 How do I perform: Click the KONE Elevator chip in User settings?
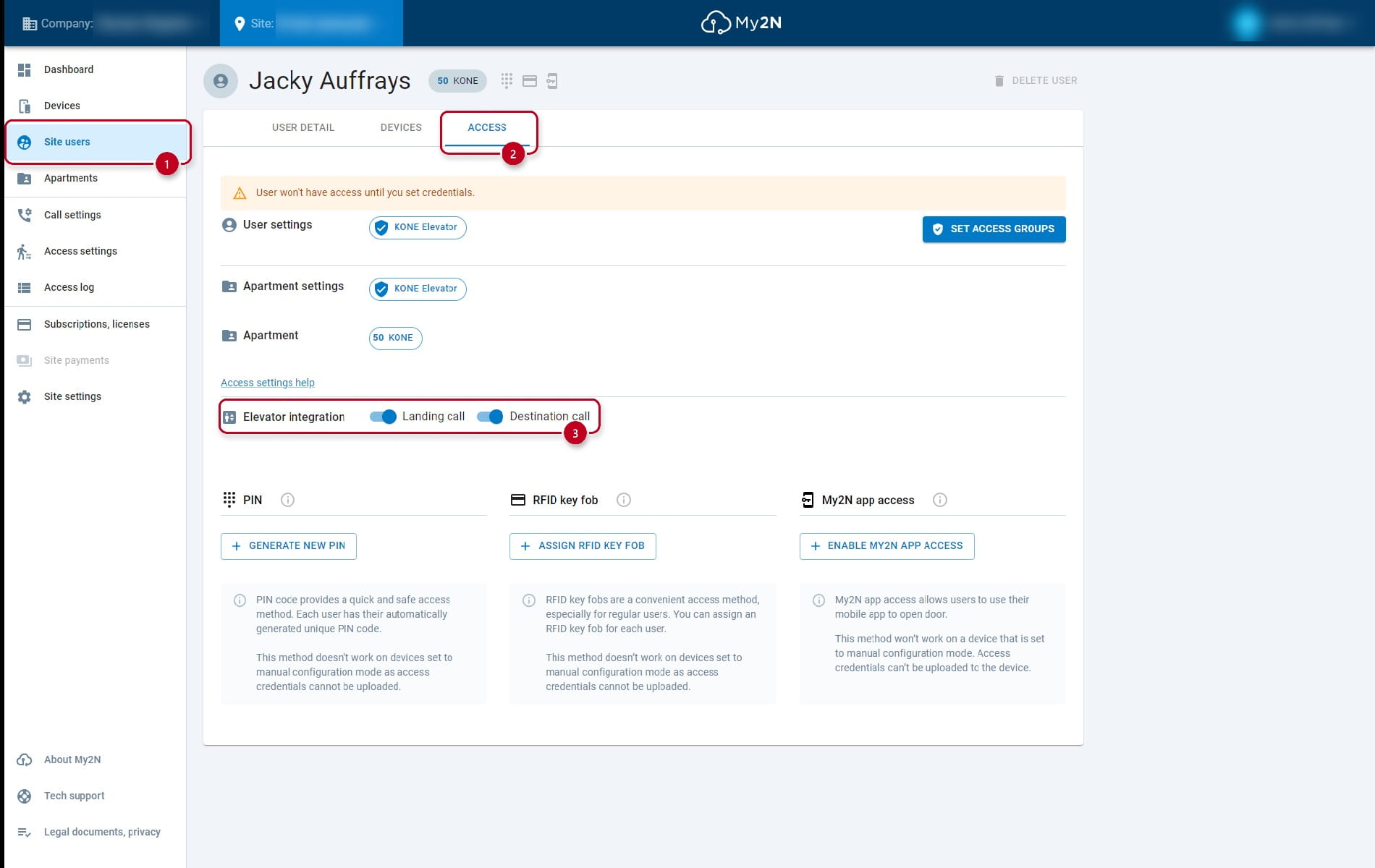(x=418, y=228)
